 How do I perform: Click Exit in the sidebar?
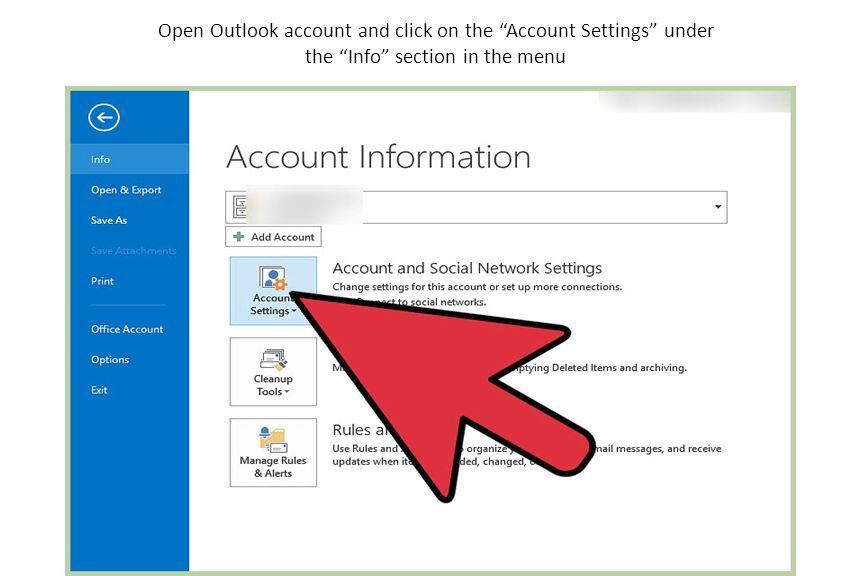coord(99,390)
